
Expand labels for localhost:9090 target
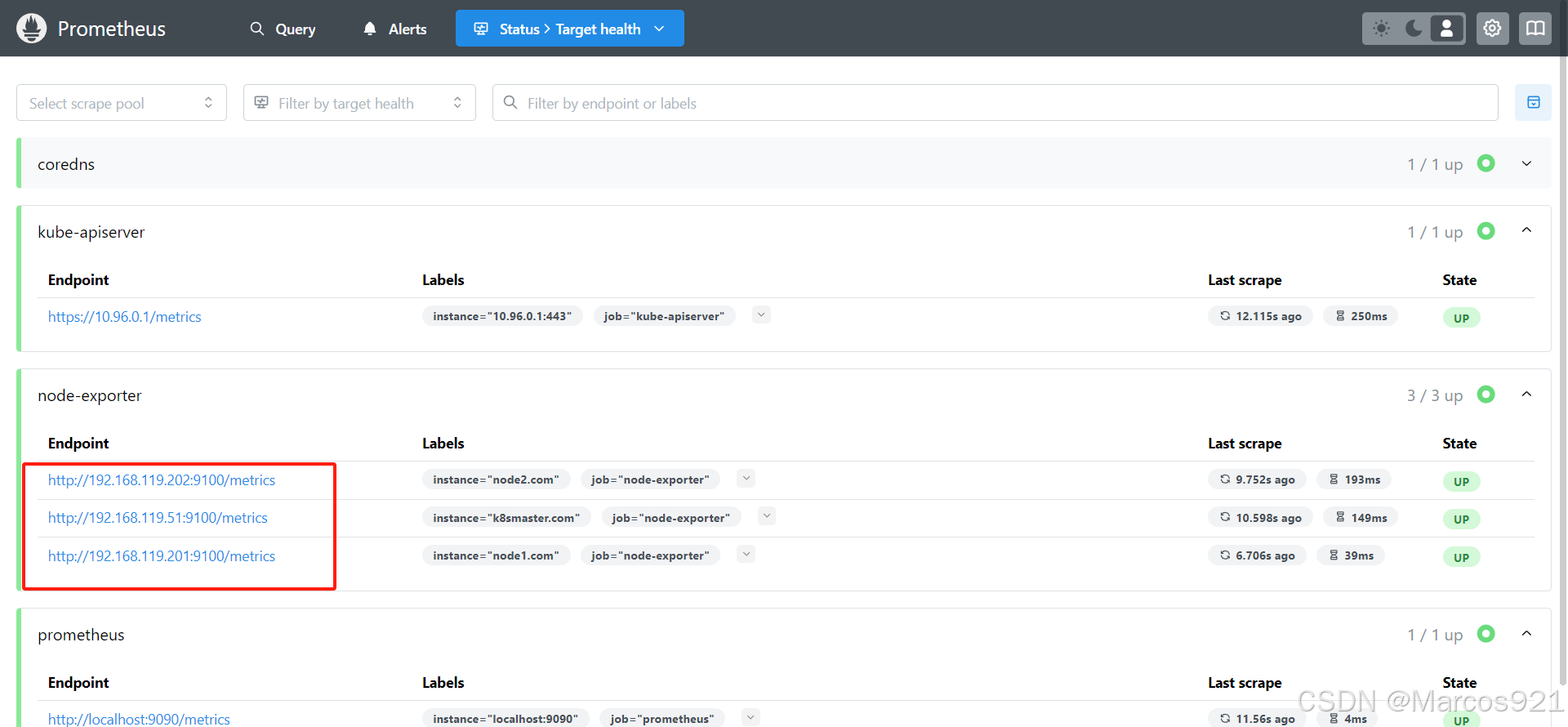coord(751,717)
